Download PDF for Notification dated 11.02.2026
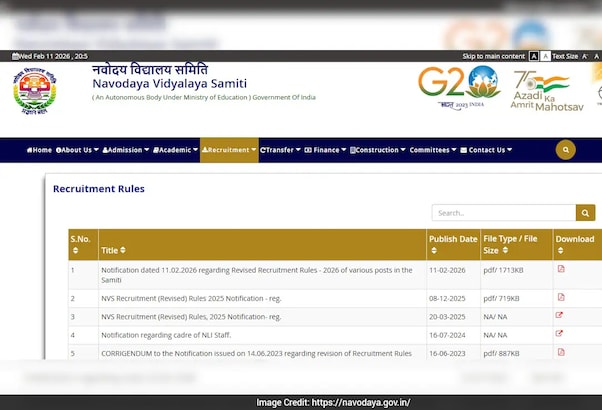Screen dimensions: 602x410 561,269
